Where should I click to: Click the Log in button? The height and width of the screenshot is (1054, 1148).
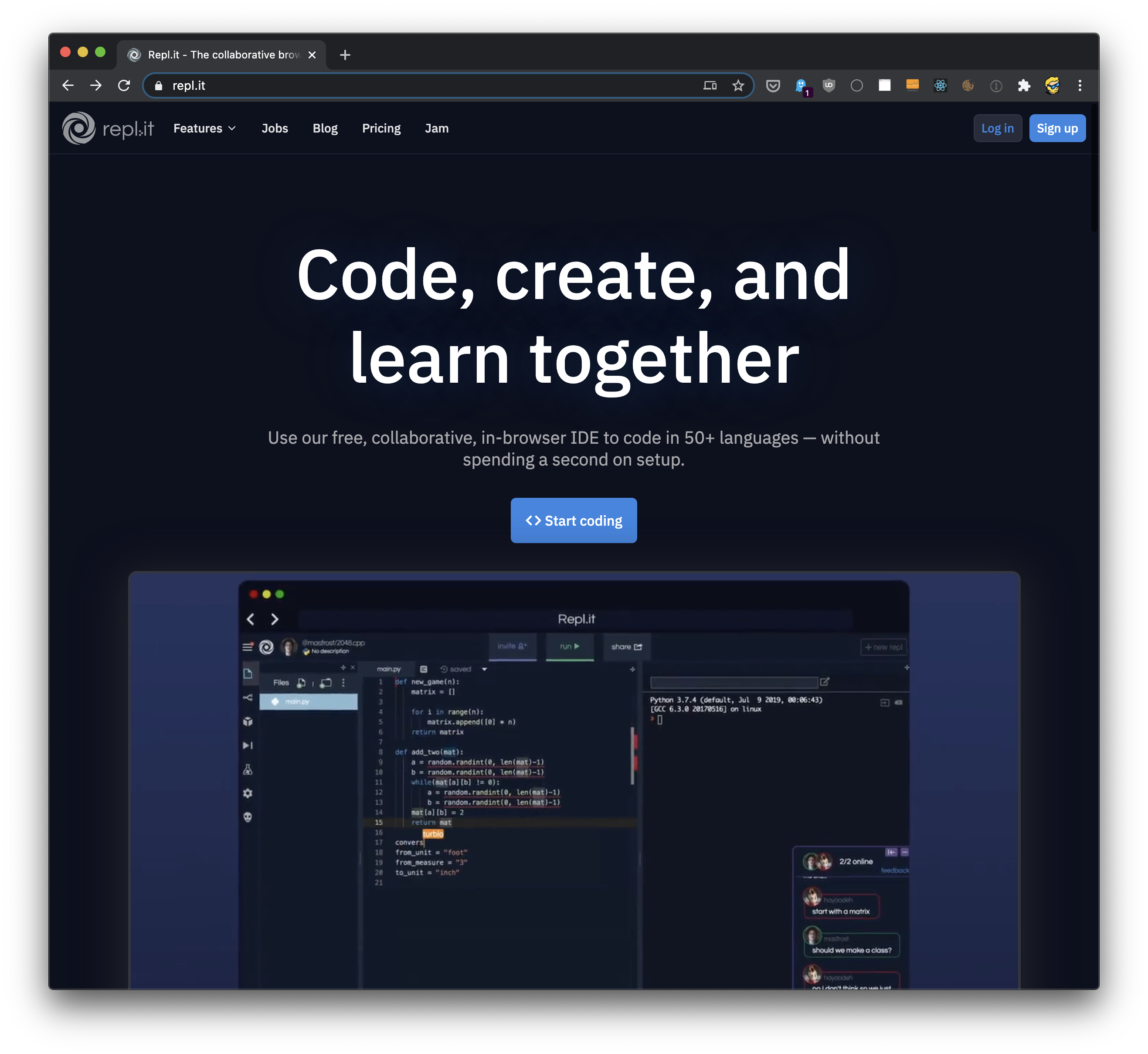[998, 128]
